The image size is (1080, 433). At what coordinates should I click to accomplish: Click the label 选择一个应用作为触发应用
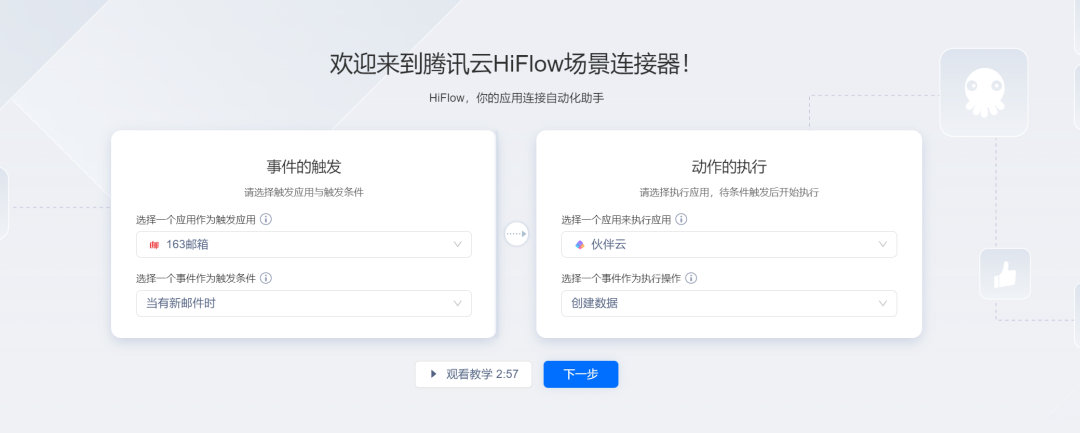click(196, 220)
